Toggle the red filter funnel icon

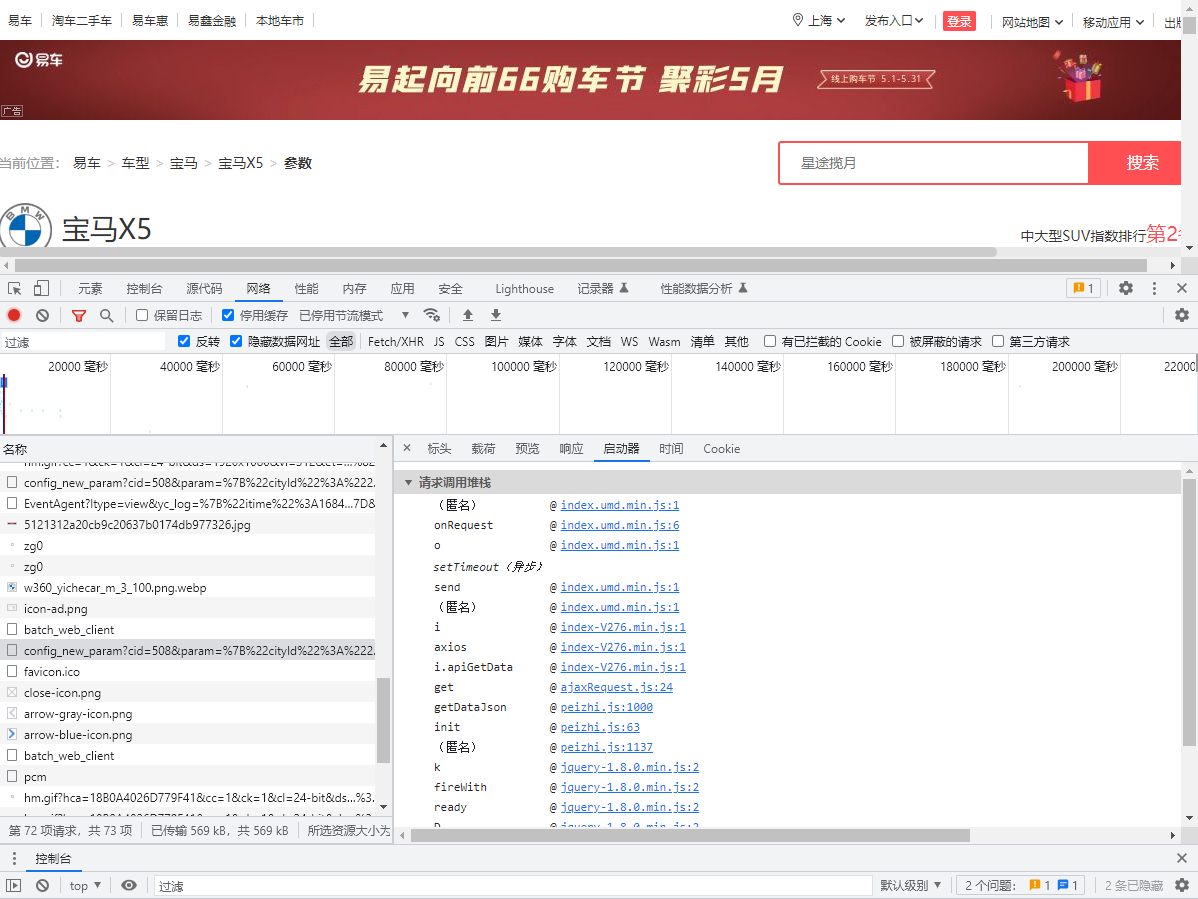(x=79, y=315)
